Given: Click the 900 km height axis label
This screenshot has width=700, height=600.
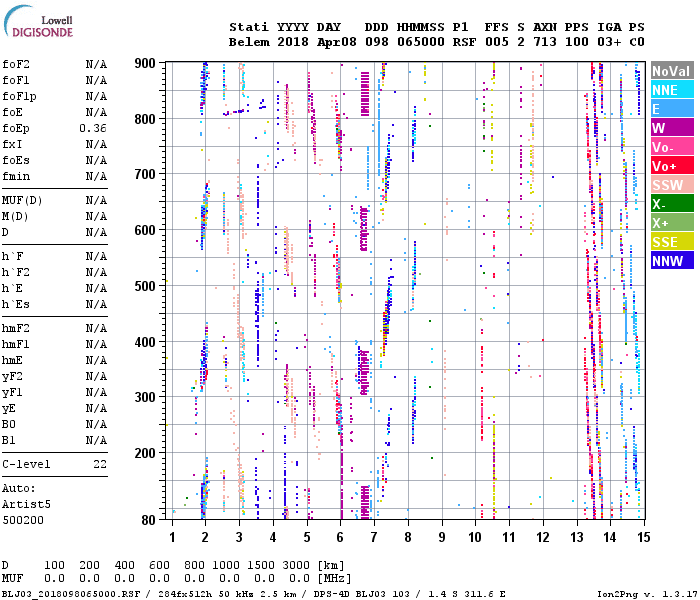Looking at the screenshot, I should click(145, 63).
